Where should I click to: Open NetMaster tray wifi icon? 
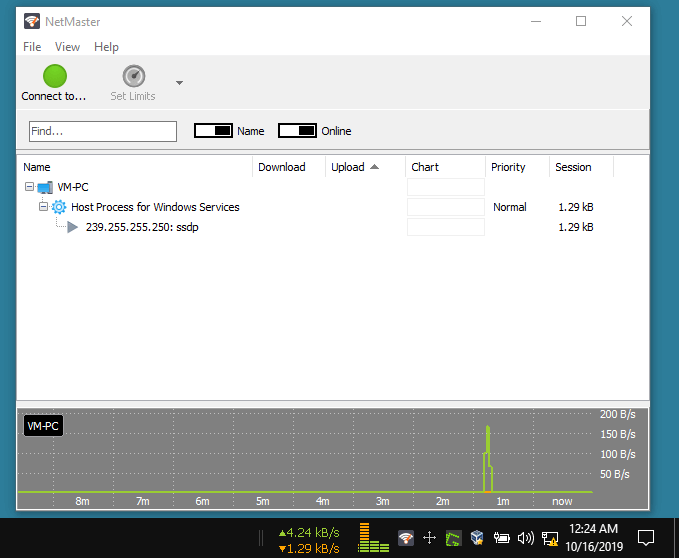coord(406,538)
